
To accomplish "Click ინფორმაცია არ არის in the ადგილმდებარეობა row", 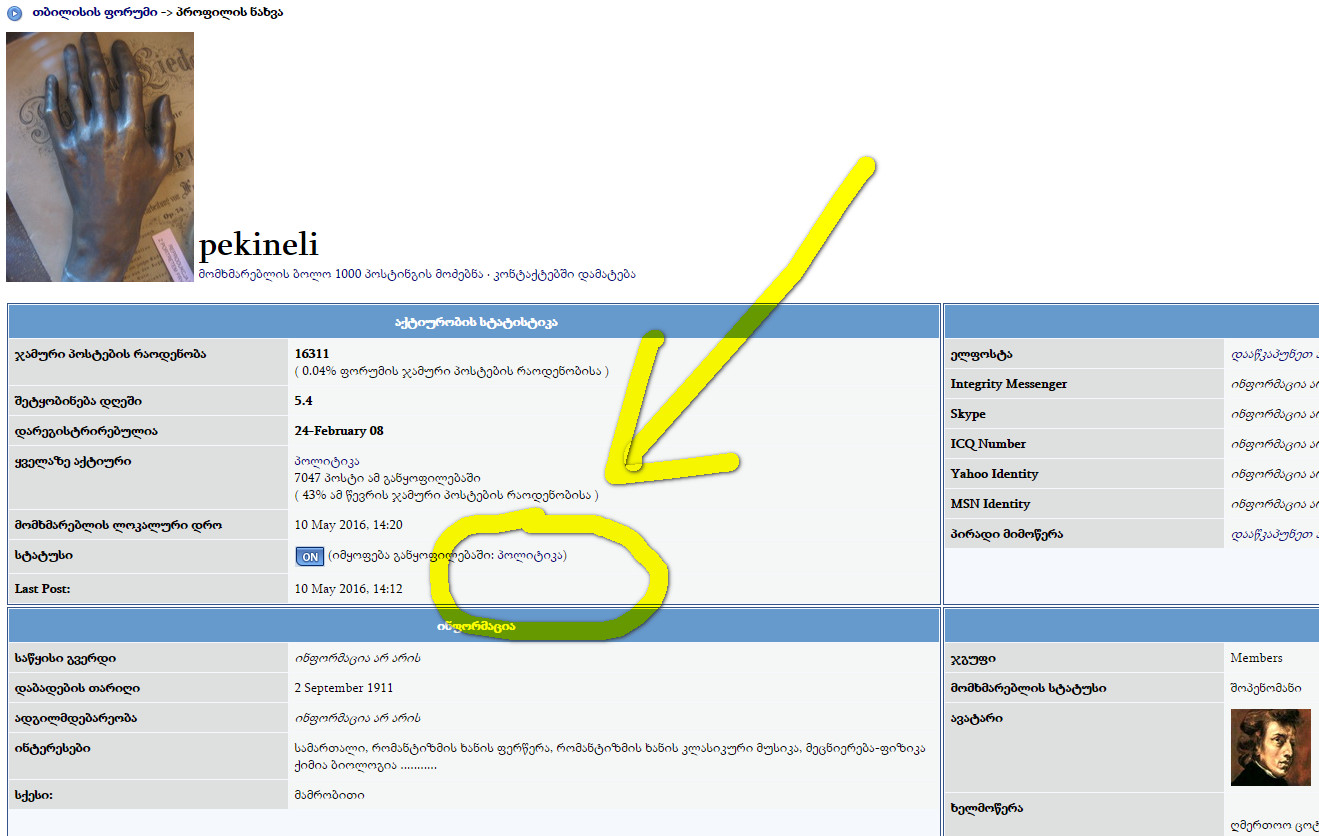I will 357,718.
